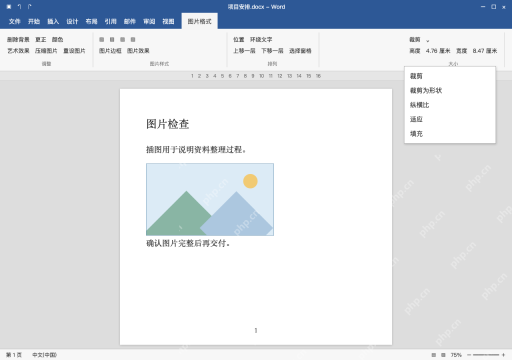The height and width of the screenshot is (360, 512).
Task: Switch to the 插入 ribbon tab
Action: click(x=53, y=21)
